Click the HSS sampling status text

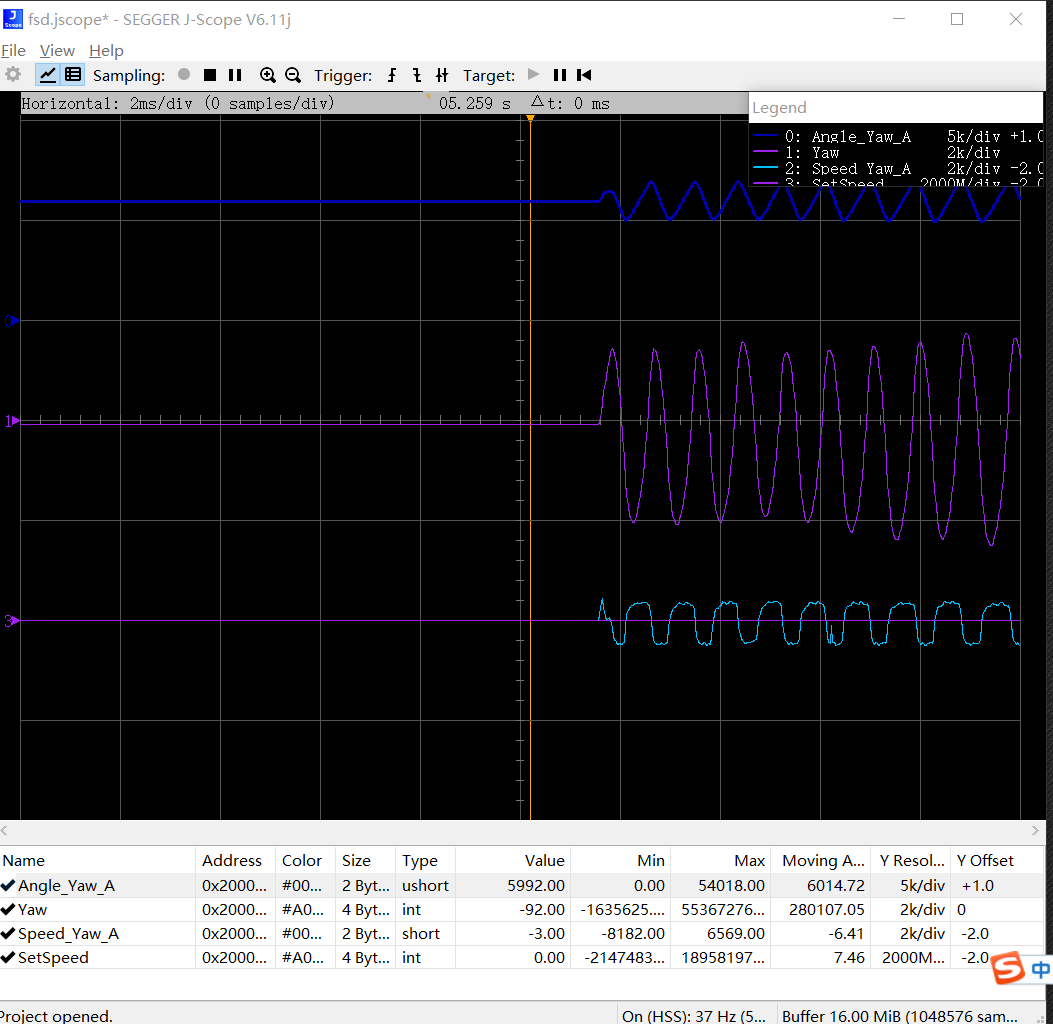coord(696,1015)
